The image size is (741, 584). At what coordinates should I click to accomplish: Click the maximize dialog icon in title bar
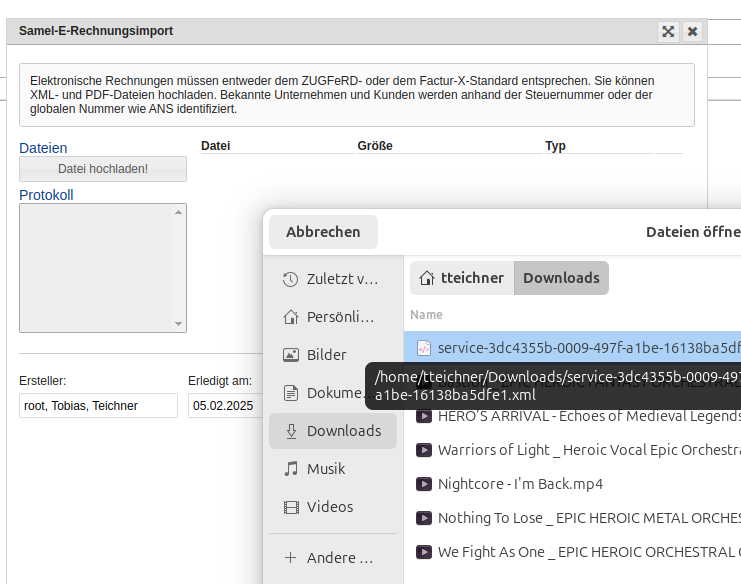click(668, 31)
